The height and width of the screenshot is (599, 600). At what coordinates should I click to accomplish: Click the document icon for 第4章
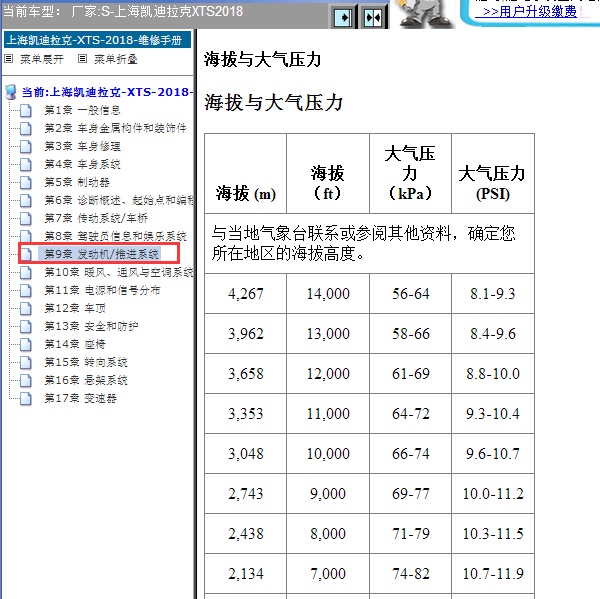26,164
